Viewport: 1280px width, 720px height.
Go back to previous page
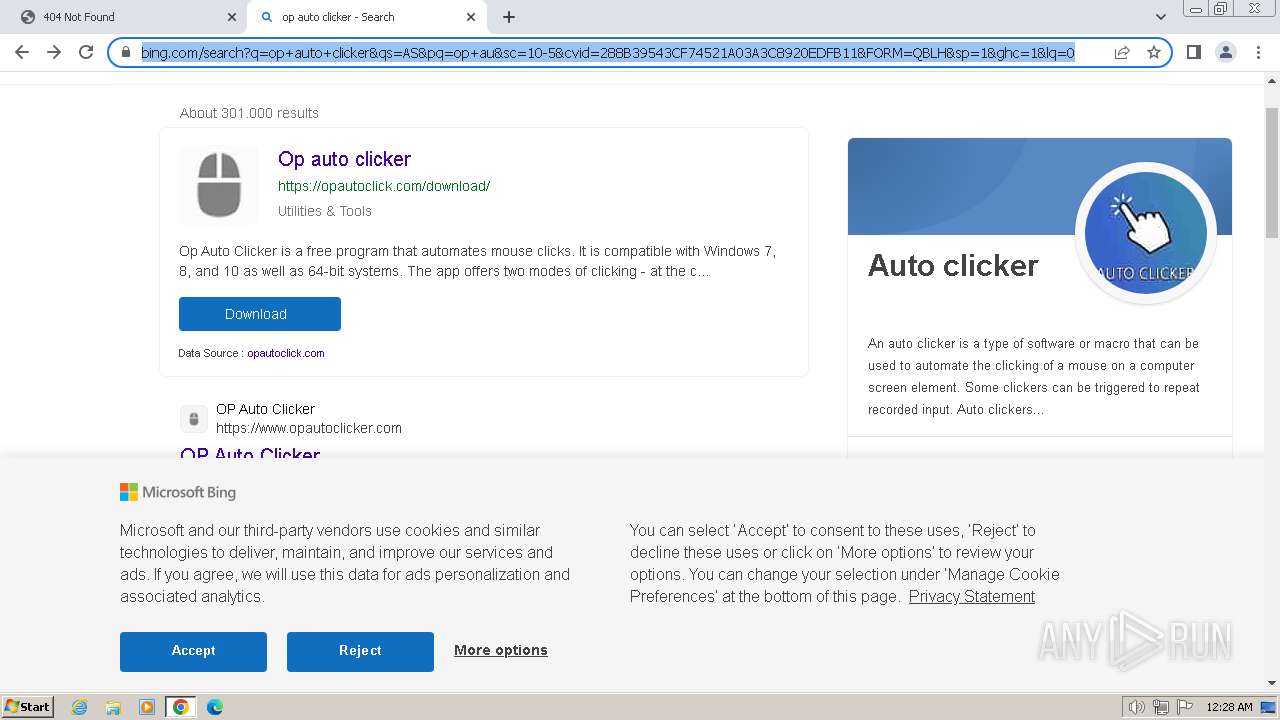pos(22,52)
